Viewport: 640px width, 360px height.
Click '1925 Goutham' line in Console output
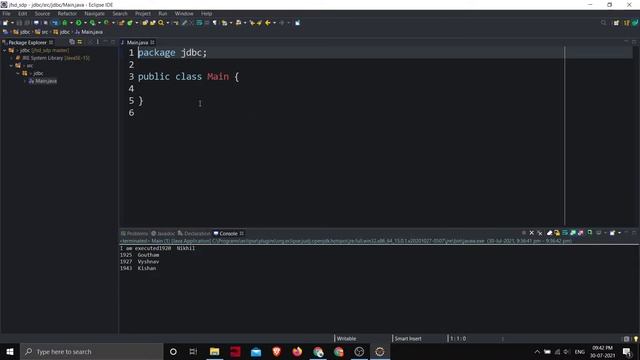140,255
